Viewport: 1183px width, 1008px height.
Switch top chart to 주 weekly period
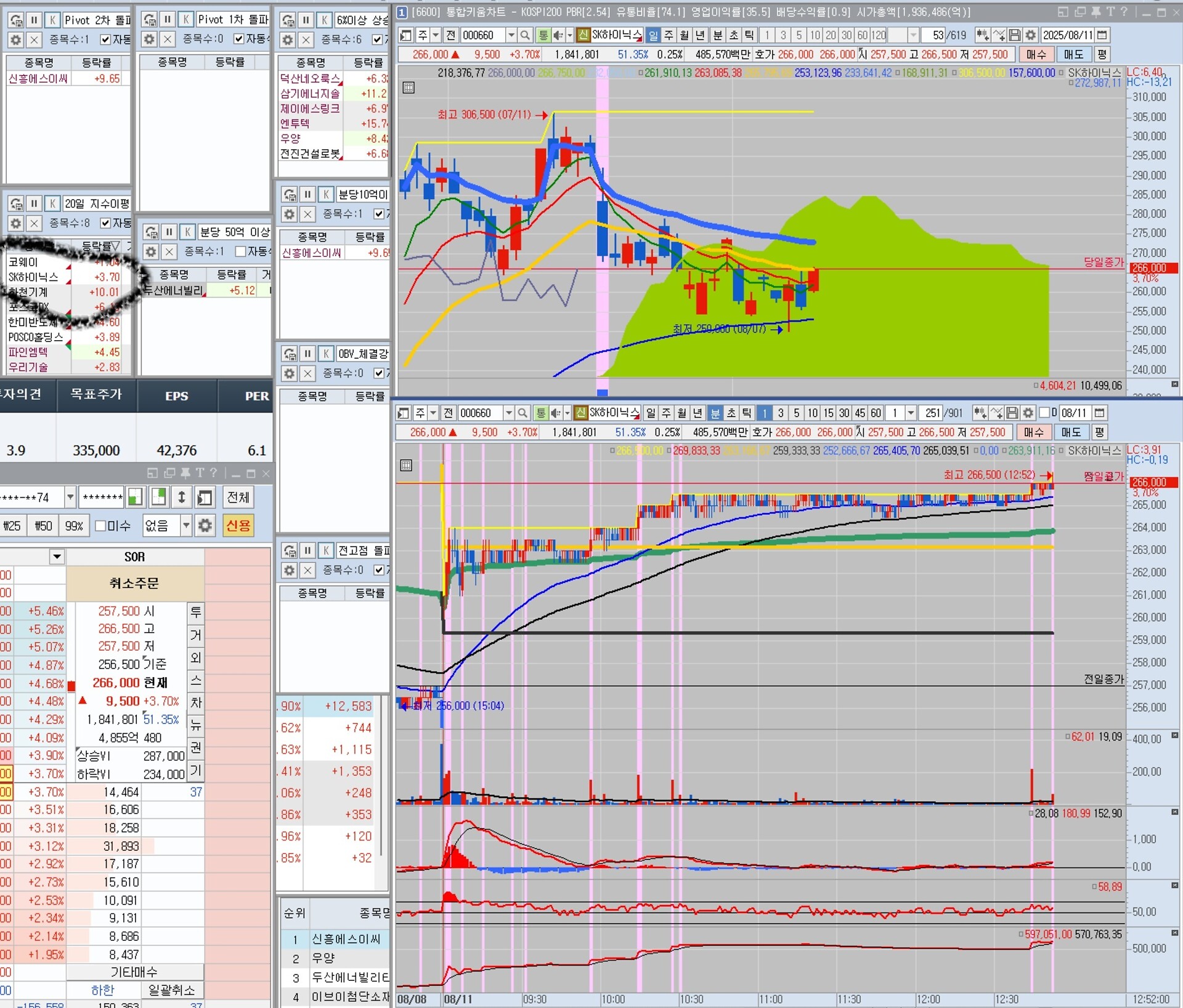tap(669, 35)
